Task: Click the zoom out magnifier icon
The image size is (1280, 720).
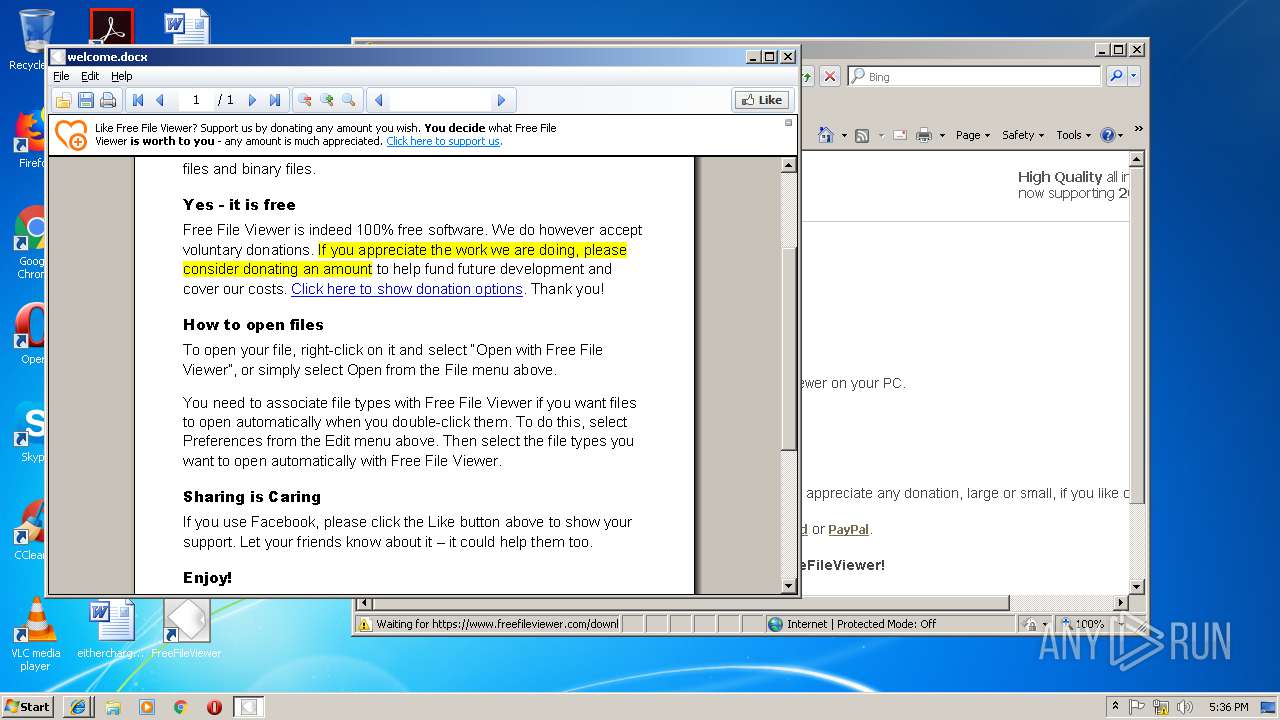Action: (305, 100)
